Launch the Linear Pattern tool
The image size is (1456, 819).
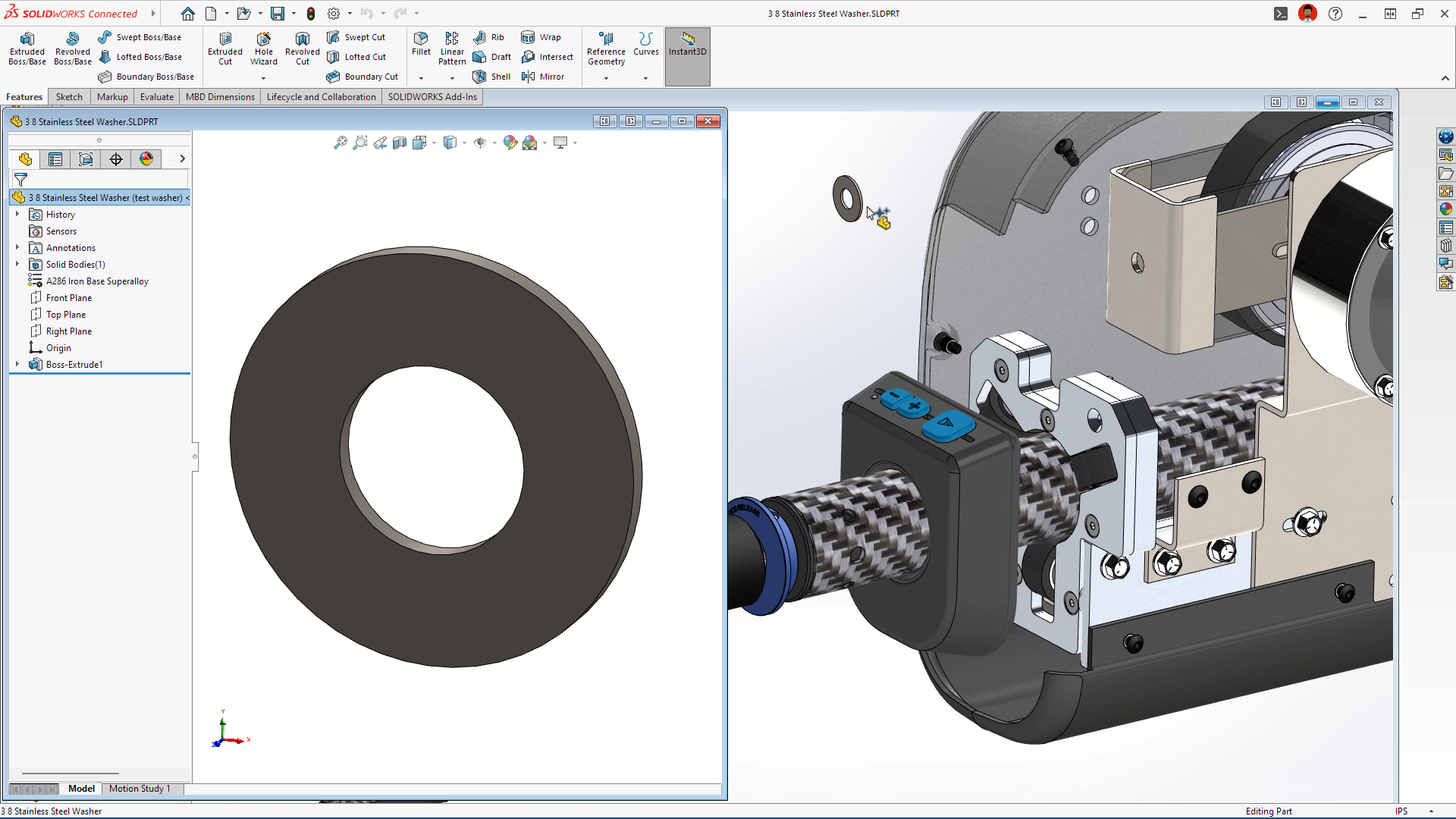click(x=452, y=47)
